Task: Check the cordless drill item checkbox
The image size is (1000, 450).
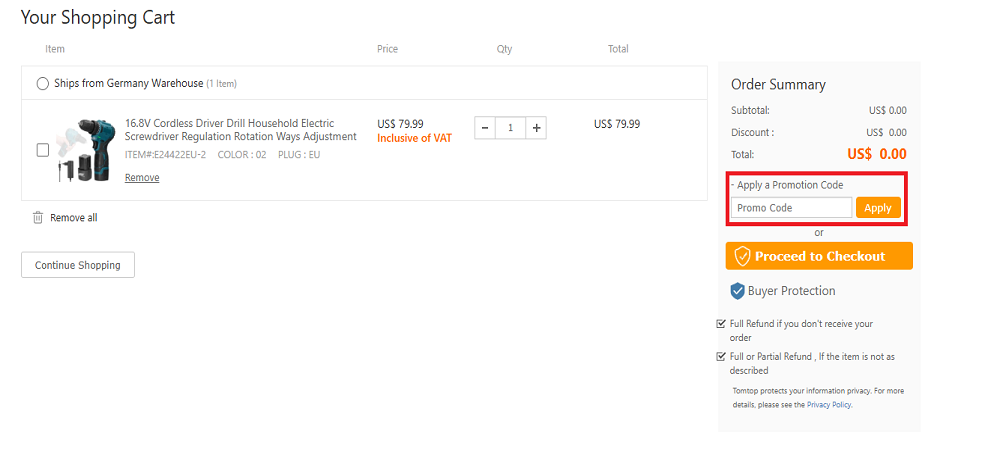Action: pyautogui.click(x=43, y=150)
